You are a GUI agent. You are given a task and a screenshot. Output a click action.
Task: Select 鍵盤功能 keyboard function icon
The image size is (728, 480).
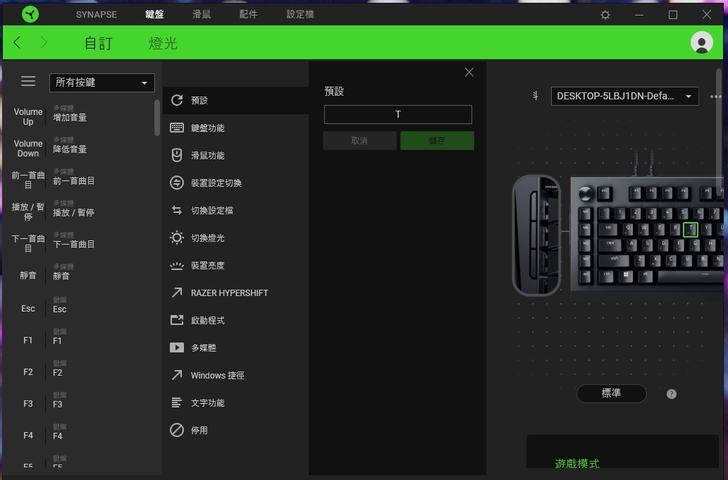coord(177,128)
